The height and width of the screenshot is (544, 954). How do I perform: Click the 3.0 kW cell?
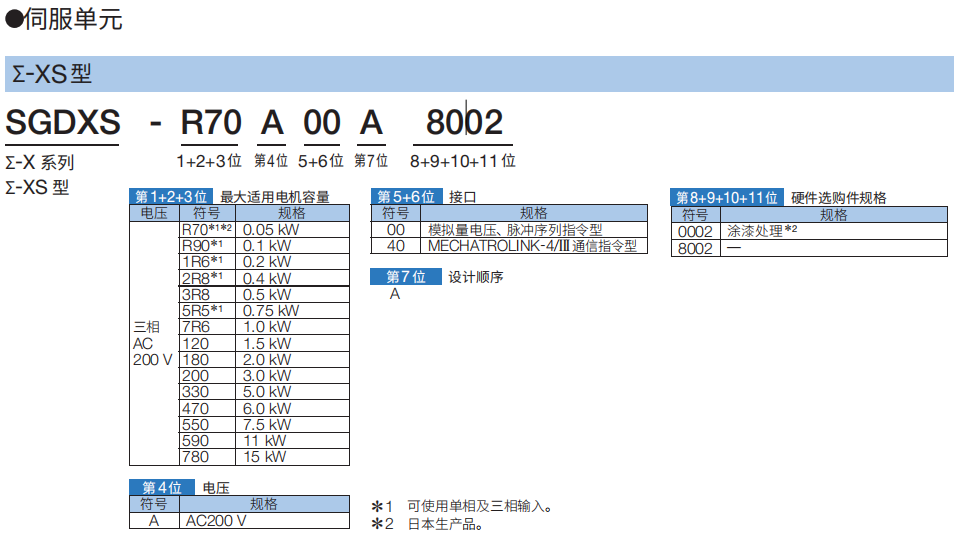[x=293, y=375]
